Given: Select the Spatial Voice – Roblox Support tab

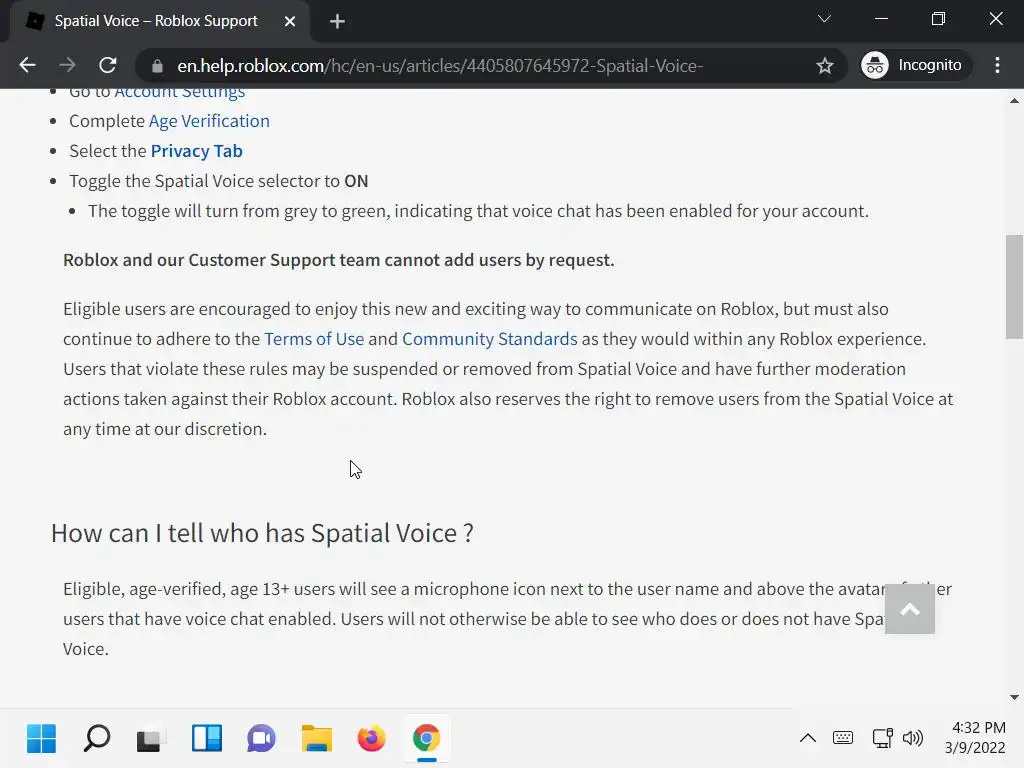Looking at the screenshot, I should pos(156,21).
